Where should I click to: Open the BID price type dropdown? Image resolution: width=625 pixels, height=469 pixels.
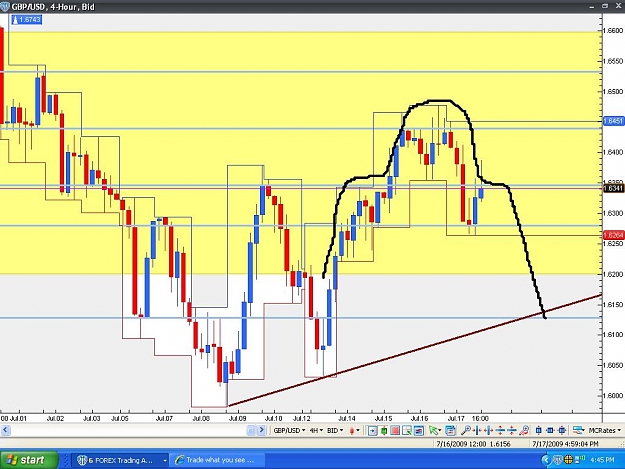click(335, 430)
